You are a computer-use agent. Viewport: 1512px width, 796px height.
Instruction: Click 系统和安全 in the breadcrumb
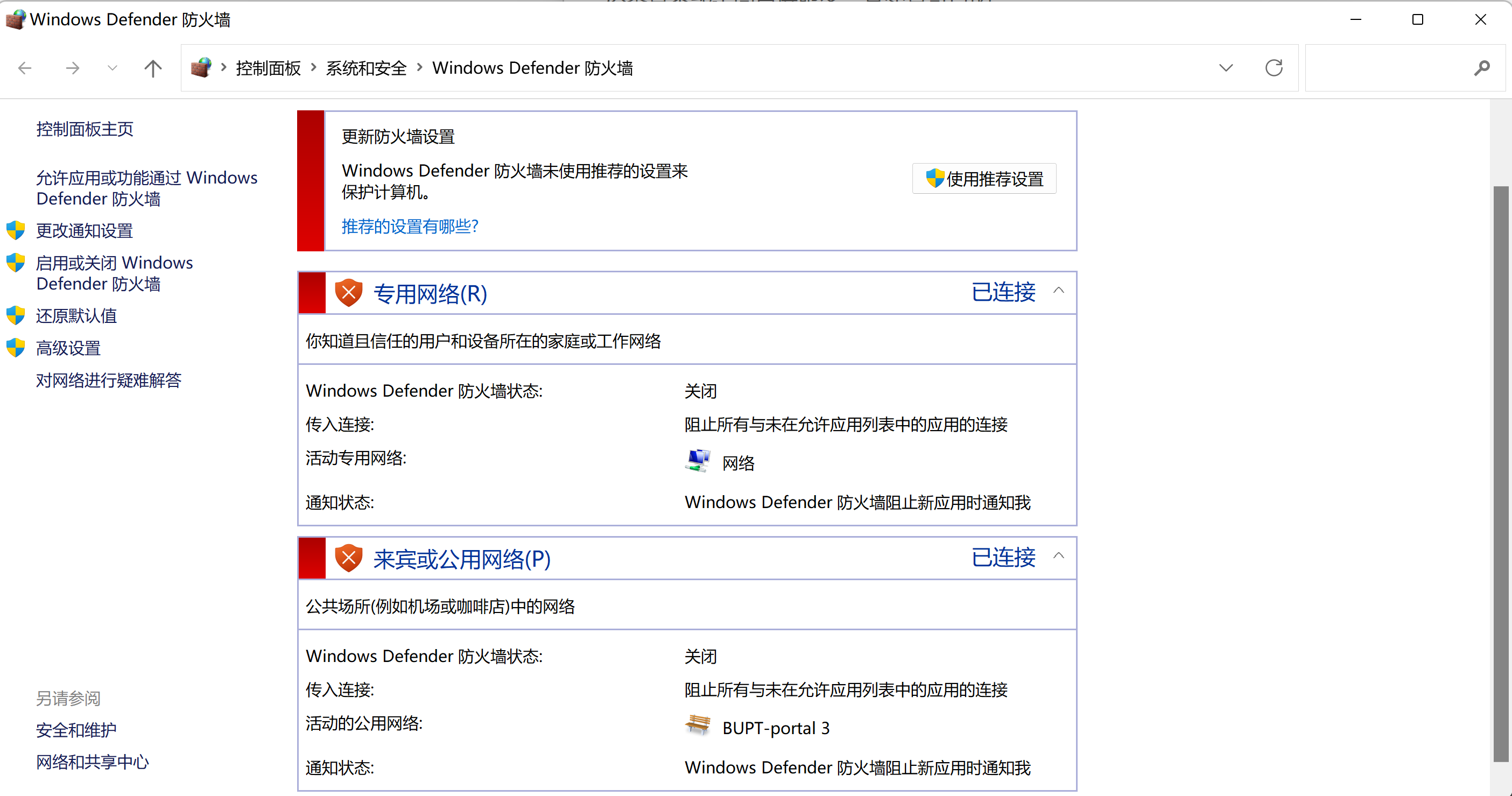tap(366, 68)
